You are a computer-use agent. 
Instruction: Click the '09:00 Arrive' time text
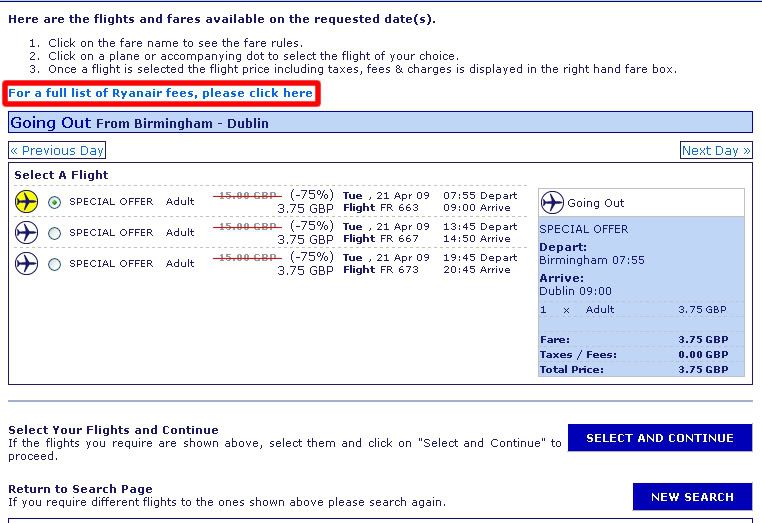[477, 208]
